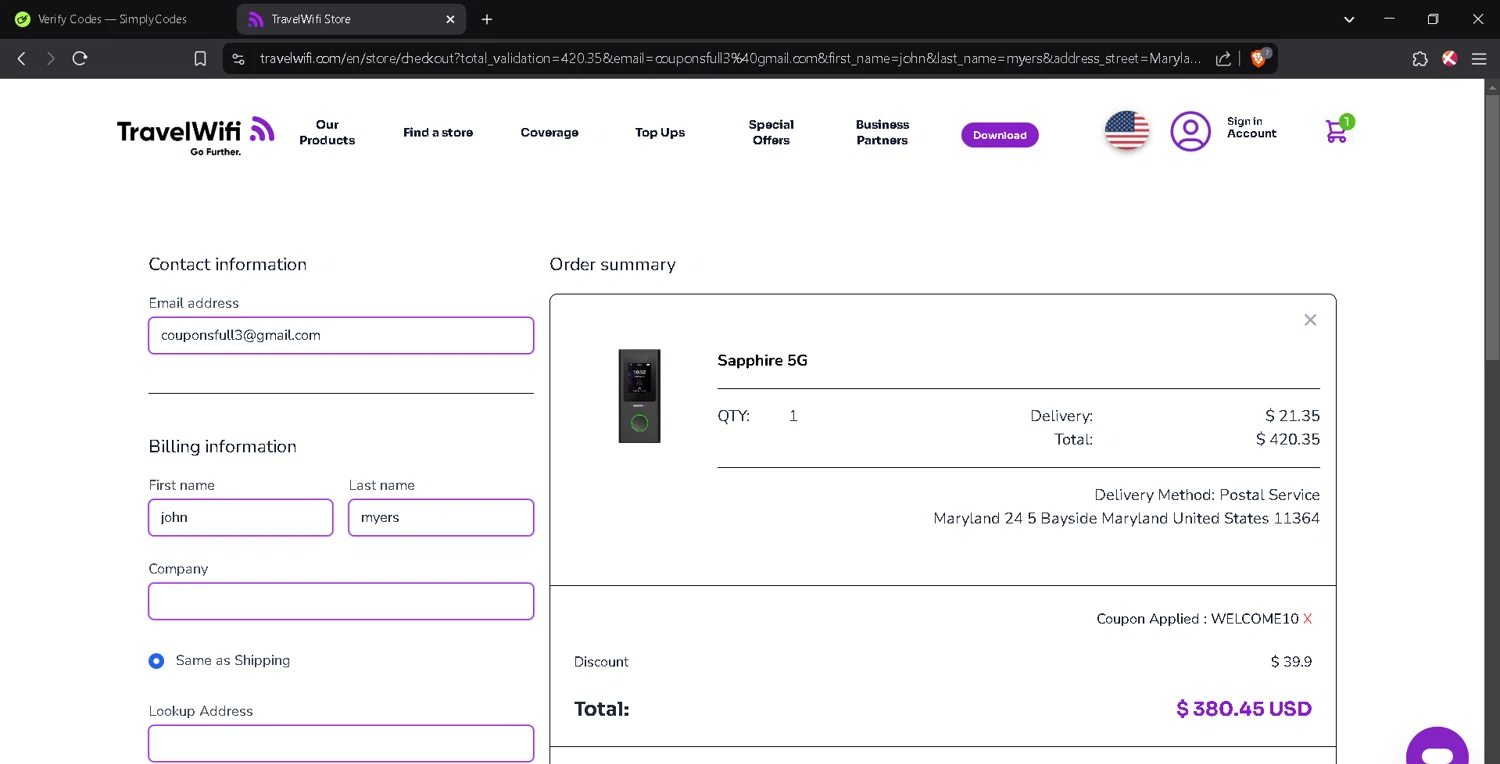The width and height of the screenshot is (1500, 764).
Task: Open the purple chat widget bubble
Action: 1437,748
